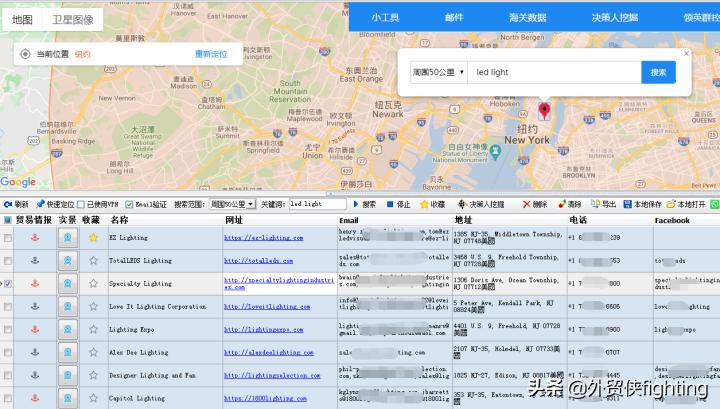Image resolution: width=720 pixels, height=409 pixels.
Task: Click TotalLEDS Lighting anchor icon
Action: (35, 260)
